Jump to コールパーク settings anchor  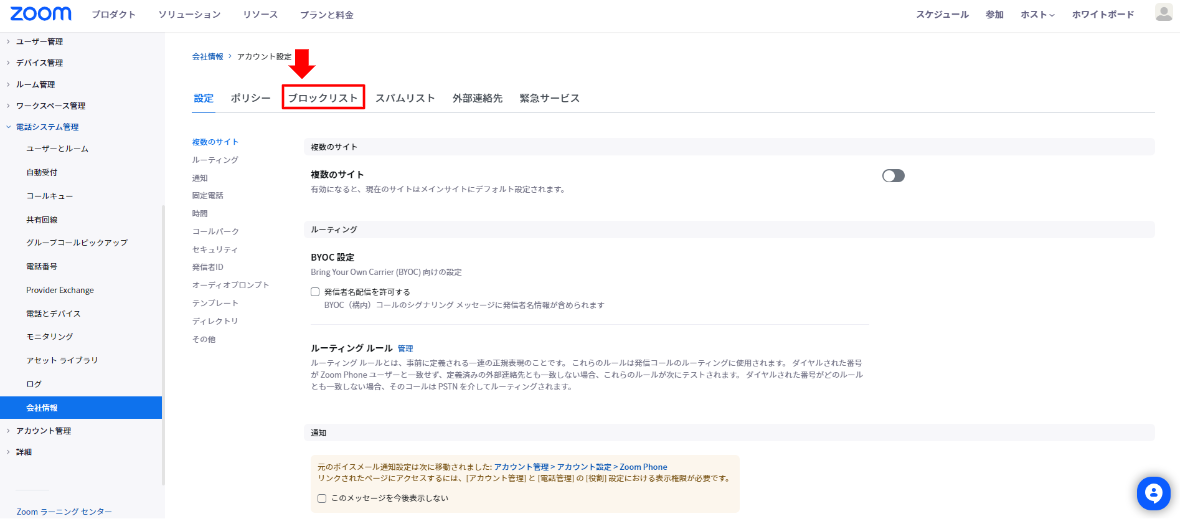(215, 231)
